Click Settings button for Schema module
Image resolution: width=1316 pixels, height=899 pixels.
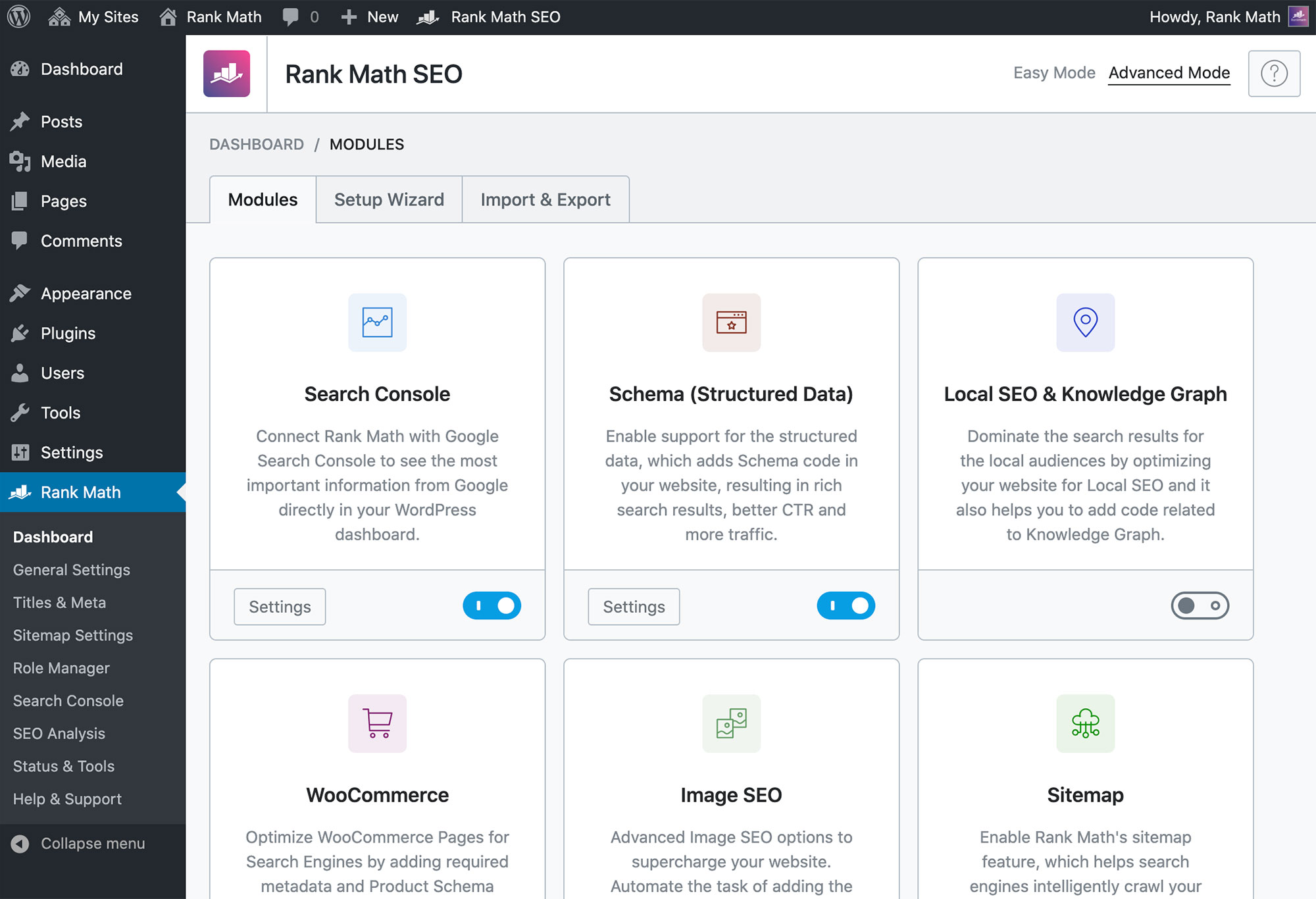pyautogui.click(x=634, y=606)
